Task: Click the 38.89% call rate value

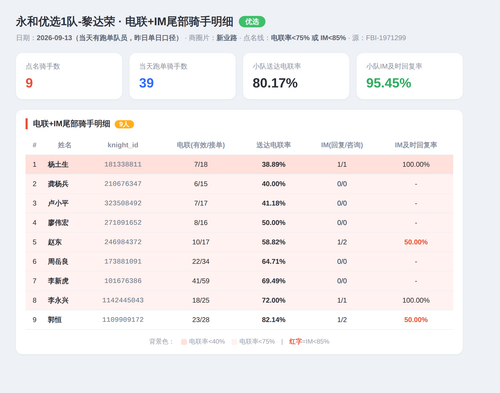Action: pos(273,164)
